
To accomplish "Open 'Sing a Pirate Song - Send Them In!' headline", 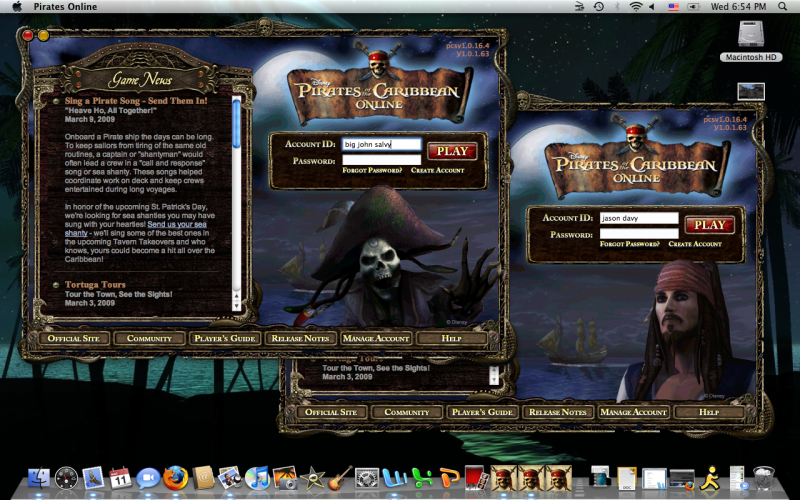I will point(136,101).
